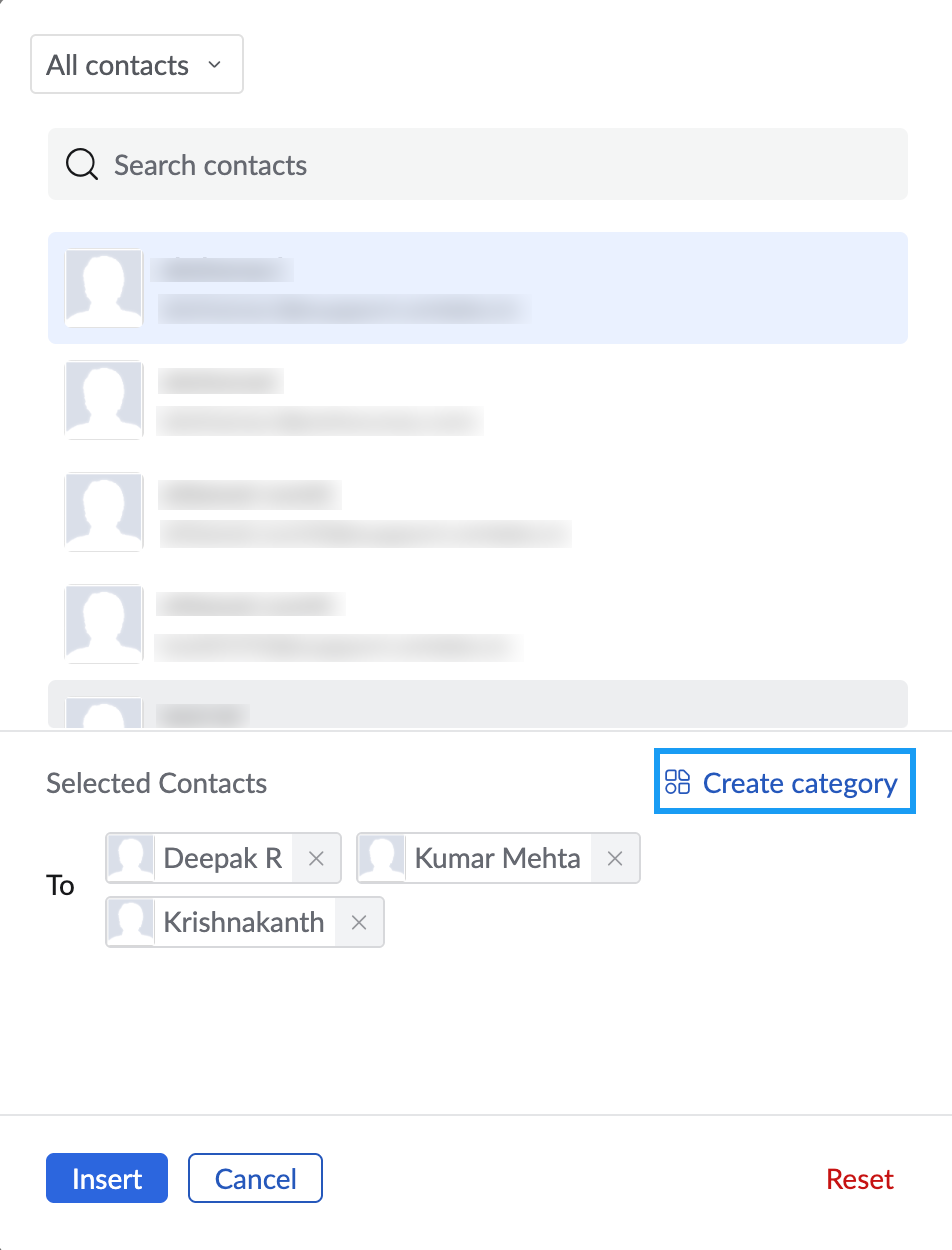Screen dimensions: 952x1250
Task: Click the third contact's avatar thumbnail
Action: tap(104, 512)
